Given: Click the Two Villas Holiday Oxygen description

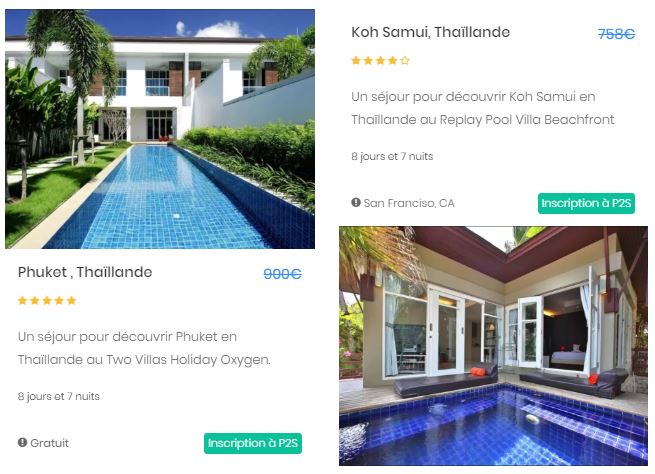Looking at the screenshot, I should [144, 348].
